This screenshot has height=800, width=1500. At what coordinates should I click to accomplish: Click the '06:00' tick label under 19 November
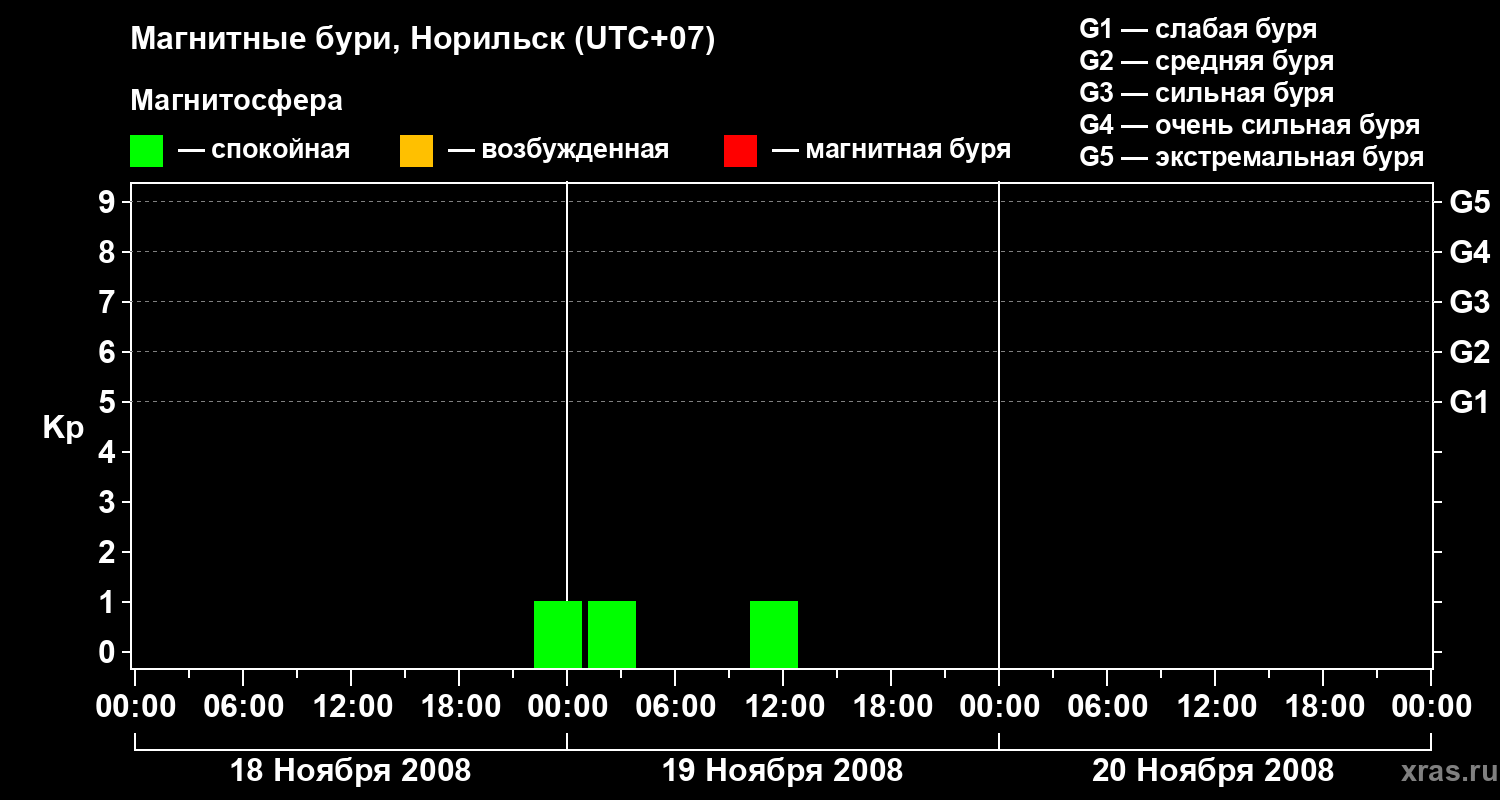click(x=675, y=707)
